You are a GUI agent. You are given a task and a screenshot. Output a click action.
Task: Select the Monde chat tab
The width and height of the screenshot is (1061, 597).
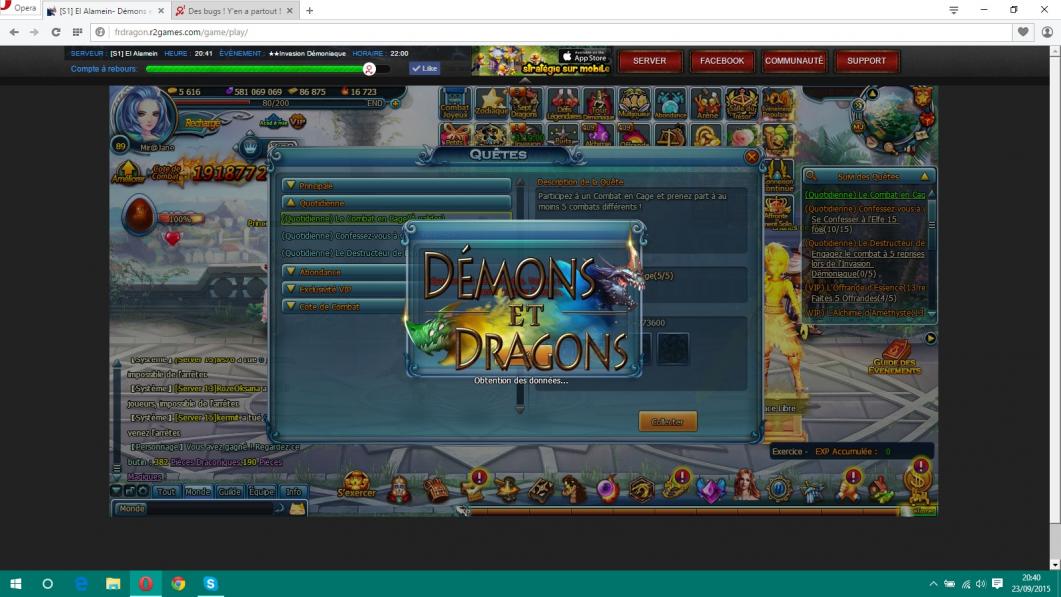pos(197,492)
